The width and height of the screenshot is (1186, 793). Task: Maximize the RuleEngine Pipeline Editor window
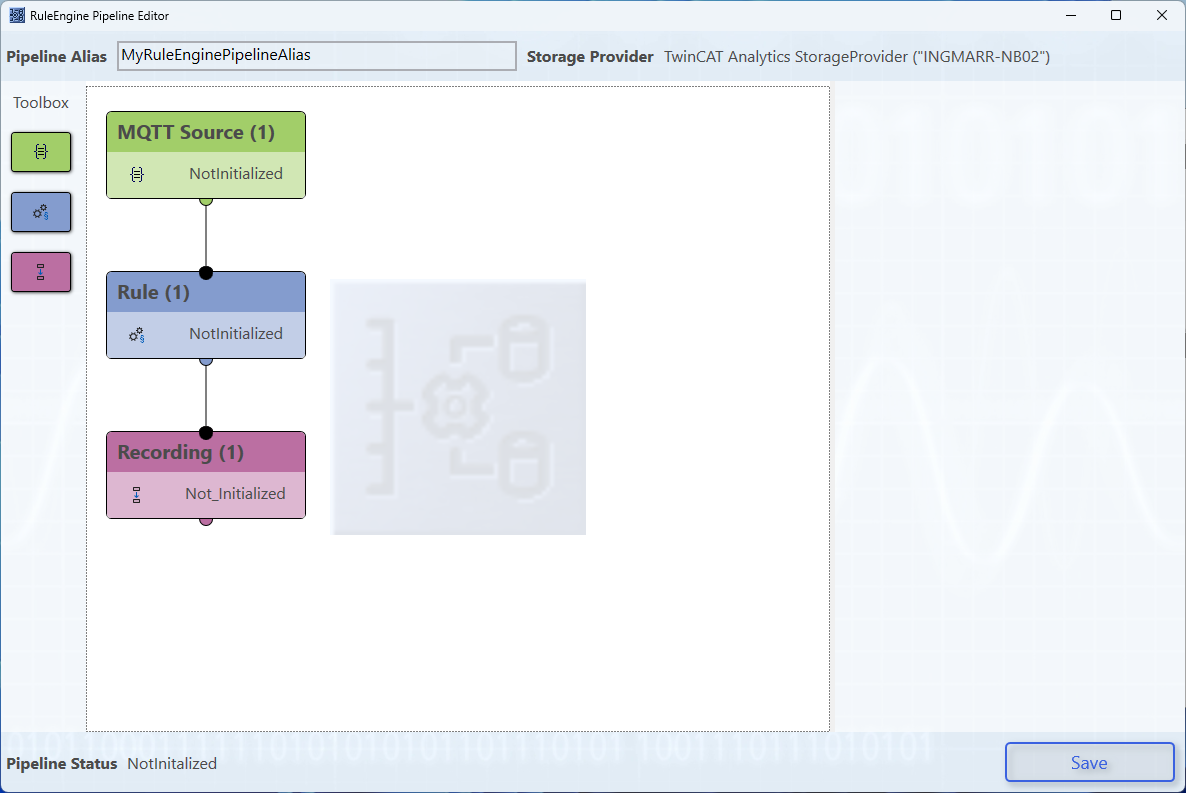click(1116, 15)
